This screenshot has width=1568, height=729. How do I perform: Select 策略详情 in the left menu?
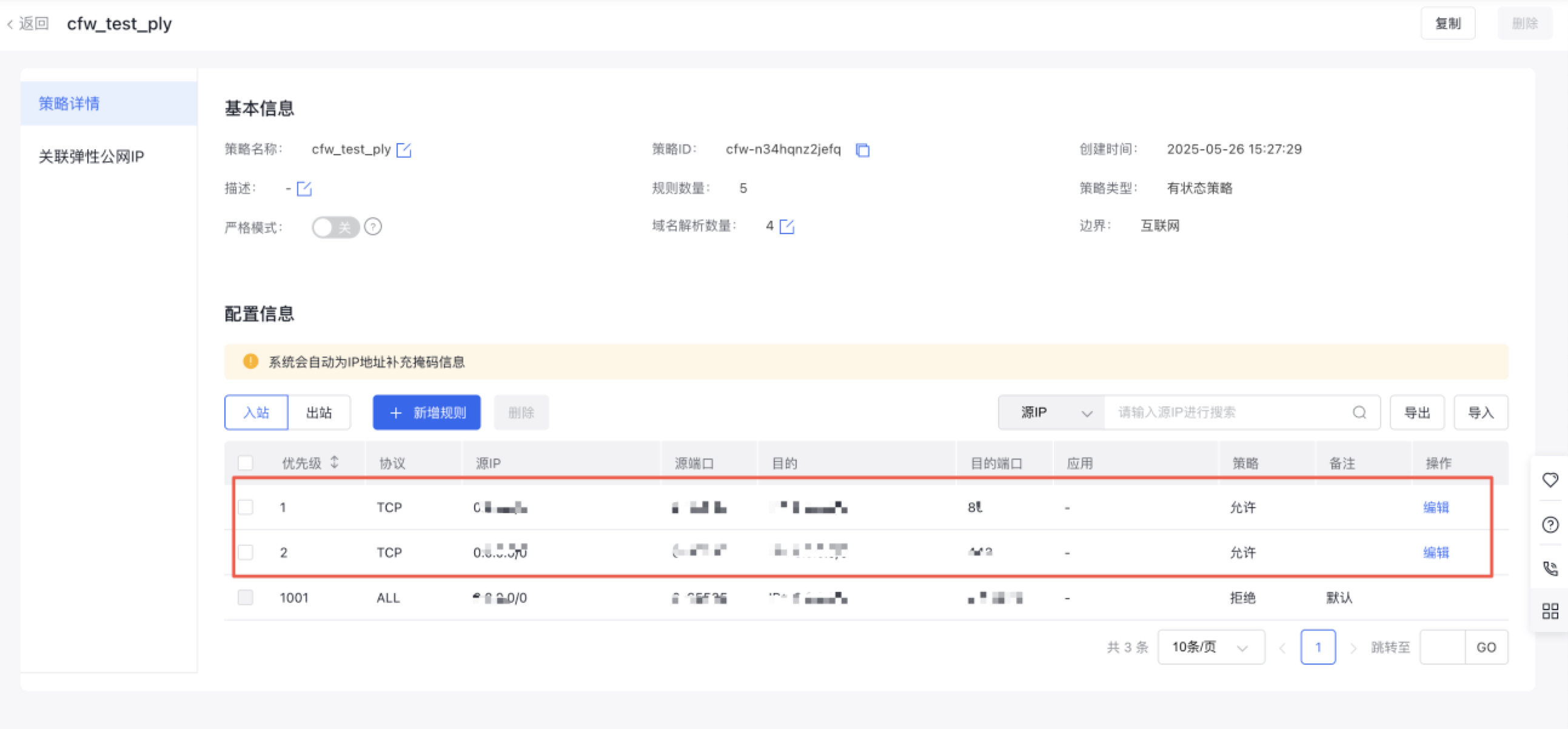[x=109, y=104]
